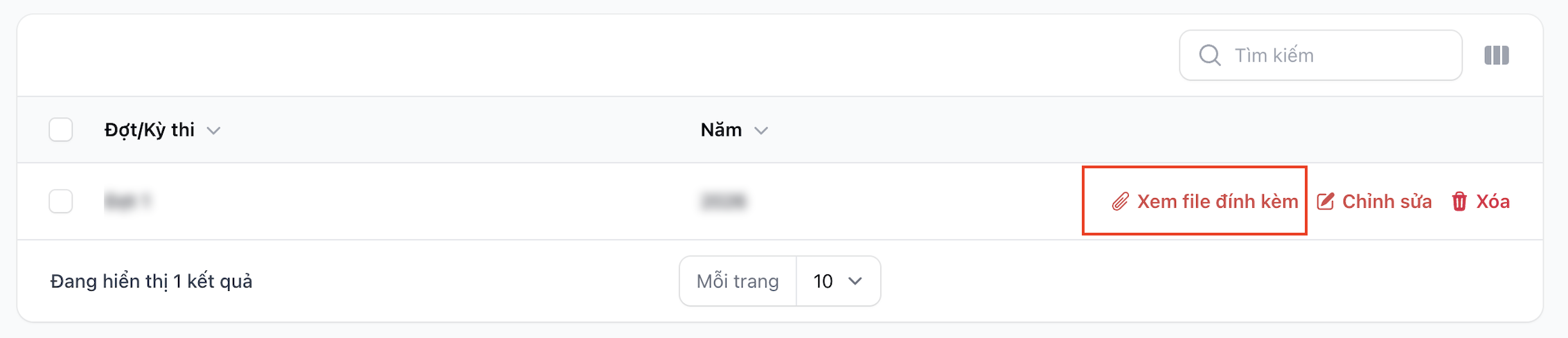
Task: Select the first row's checkbox
Action: pyautogui.click(x=61, y=202)
